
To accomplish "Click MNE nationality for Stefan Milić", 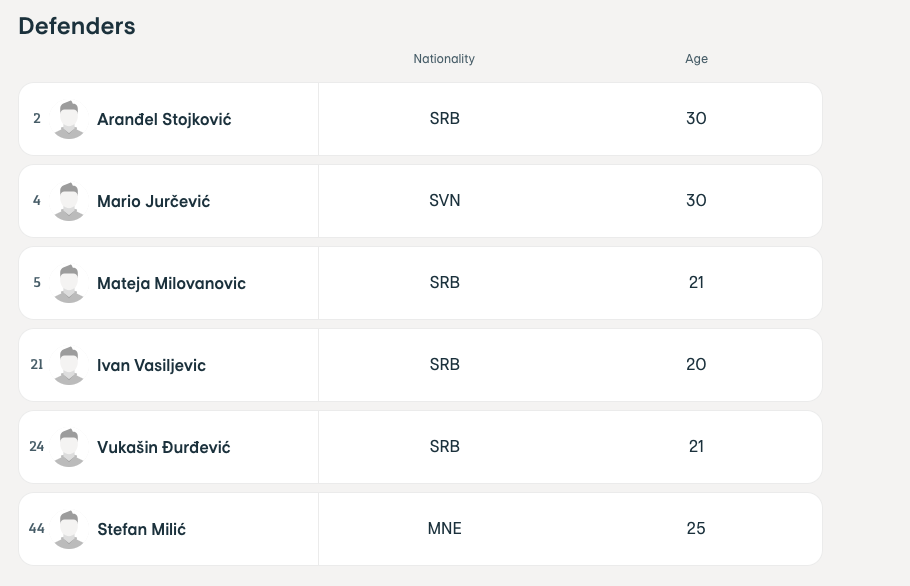I will 445,529.
